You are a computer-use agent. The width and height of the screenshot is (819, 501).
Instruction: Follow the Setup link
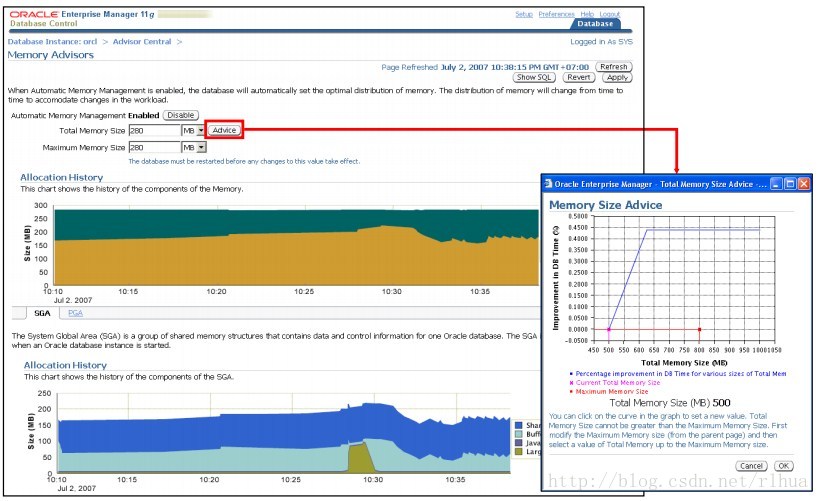click(x=524, y=14)
